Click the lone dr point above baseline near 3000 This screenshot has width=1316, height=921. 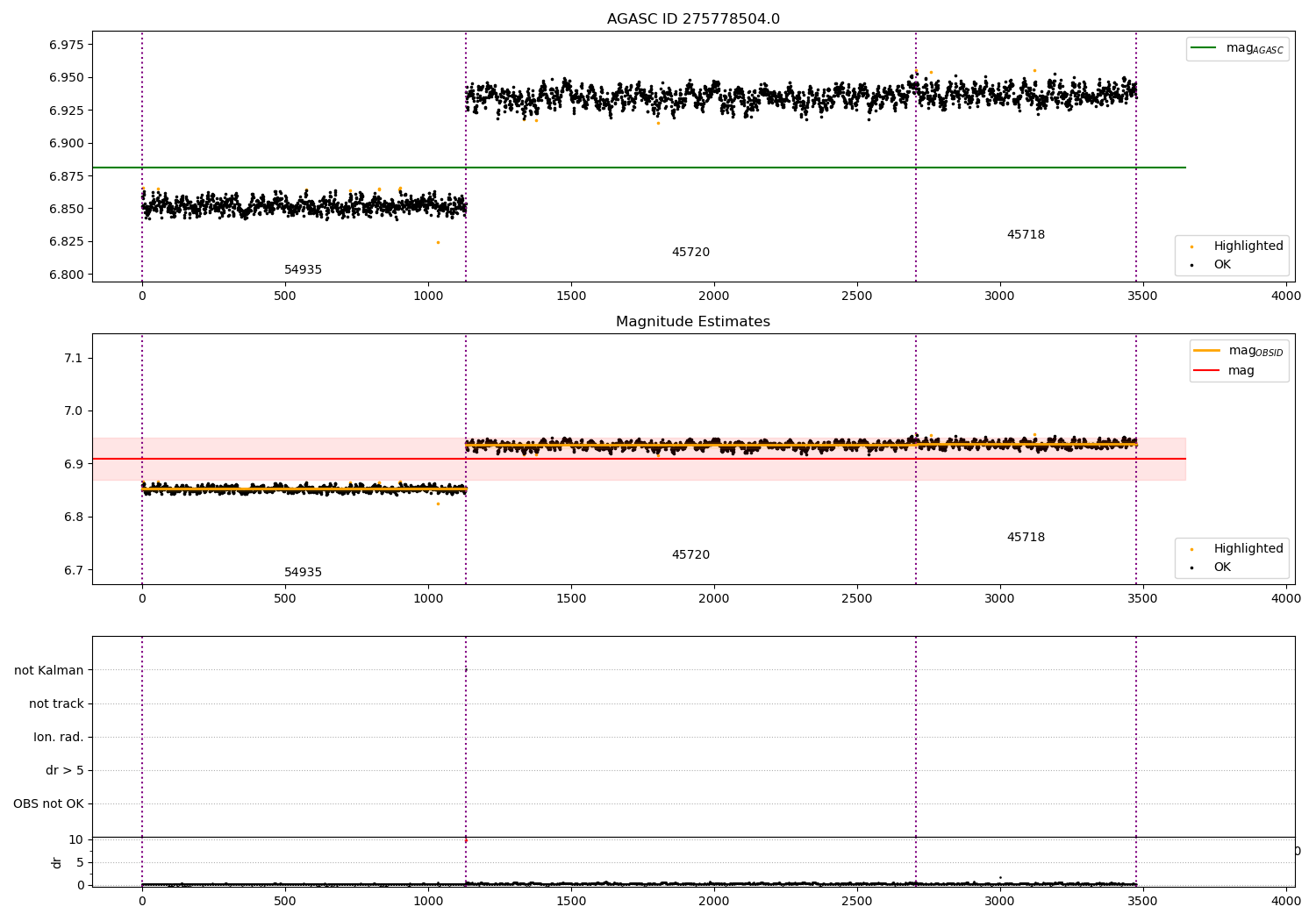point(1000,877)
